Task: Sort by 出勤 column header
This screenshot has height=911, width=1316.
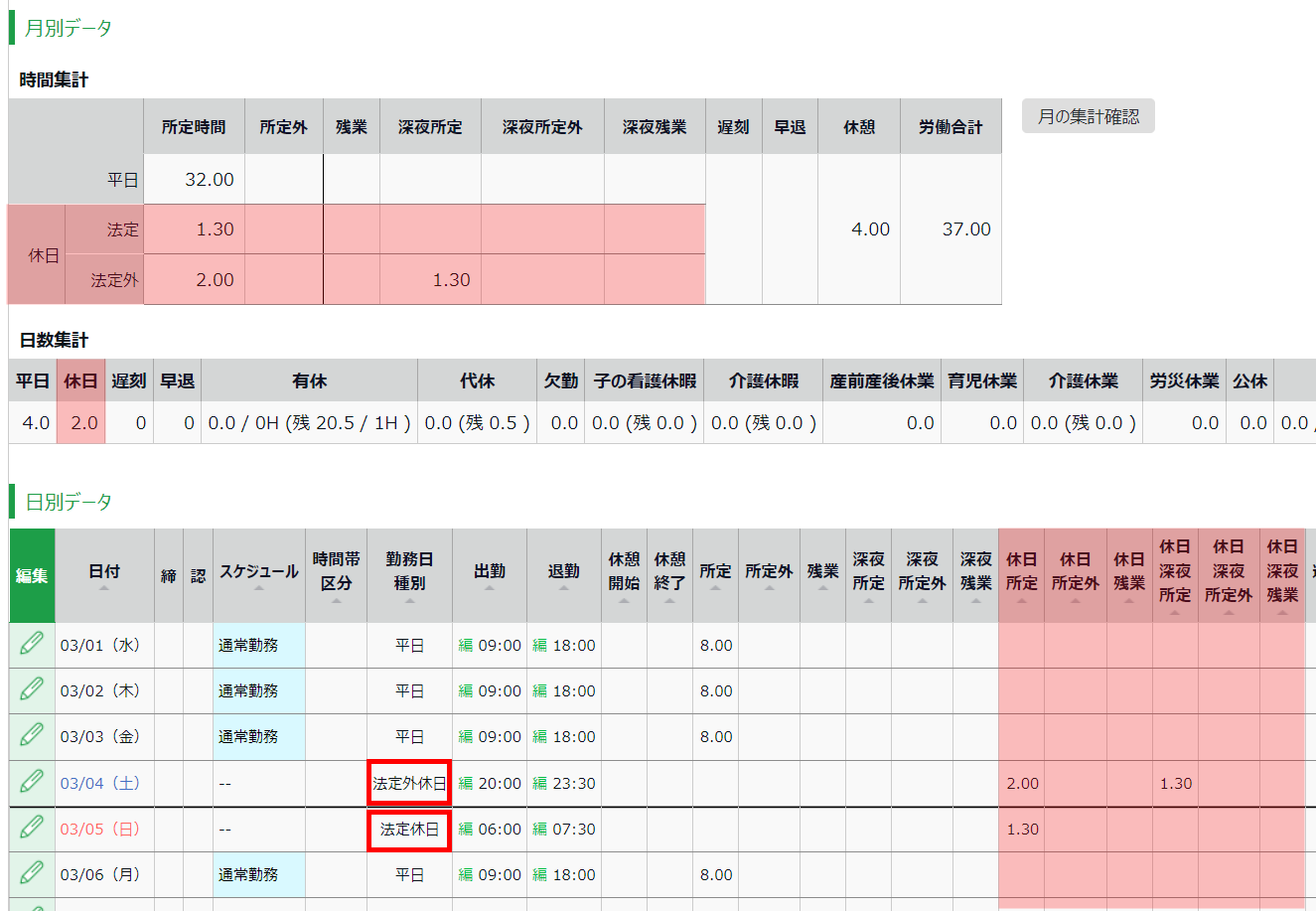Action: (490, 574)
